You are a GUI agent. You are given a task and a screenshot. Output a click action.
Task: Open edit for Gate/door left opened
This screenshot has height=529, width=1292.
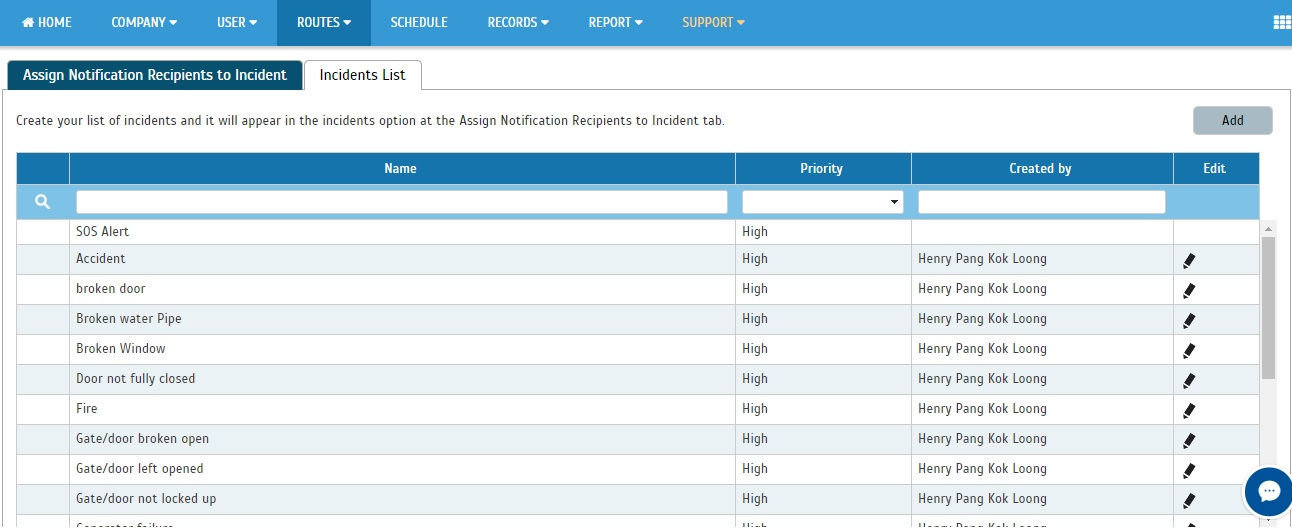[1189, 470]
